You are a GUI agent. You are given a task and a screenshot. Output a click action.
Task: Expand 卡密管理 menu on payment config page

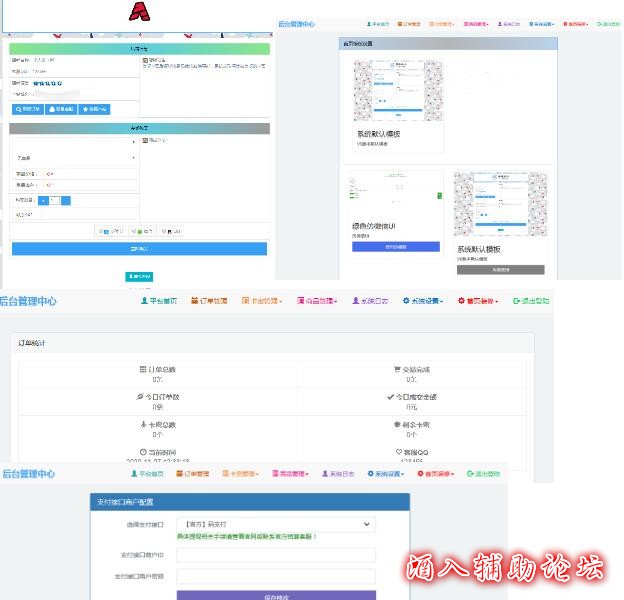(x=240, y=473)
